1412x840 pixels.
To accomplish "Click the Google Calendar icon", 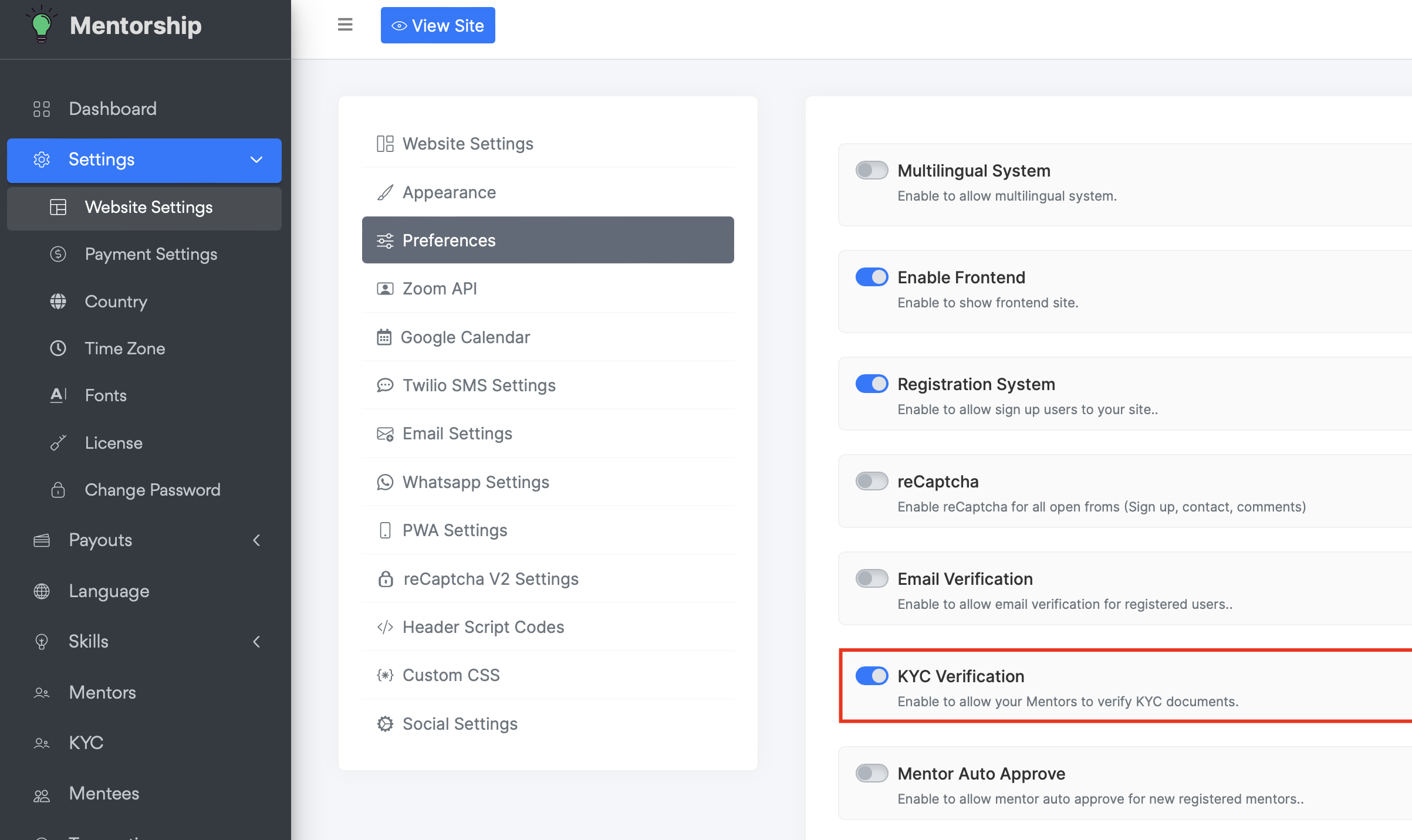I will tap(384, 337).
